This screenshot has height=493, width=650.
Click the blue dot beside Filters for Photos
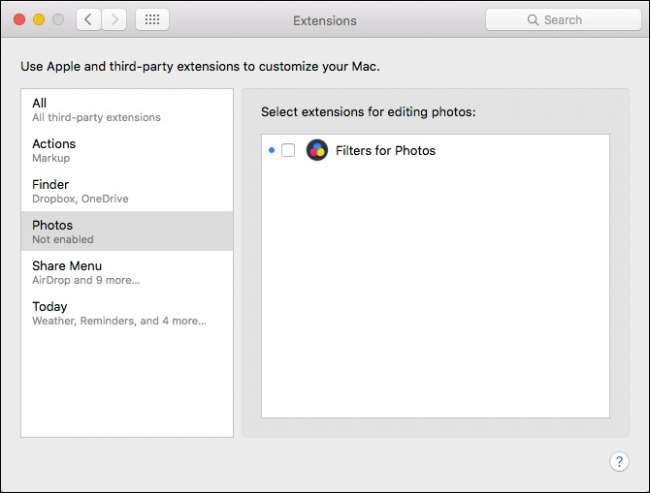click(x=272, y=151)
